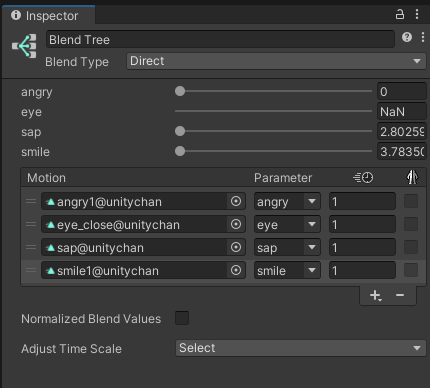Open the smile parameter dropdown

click(287, 270)
